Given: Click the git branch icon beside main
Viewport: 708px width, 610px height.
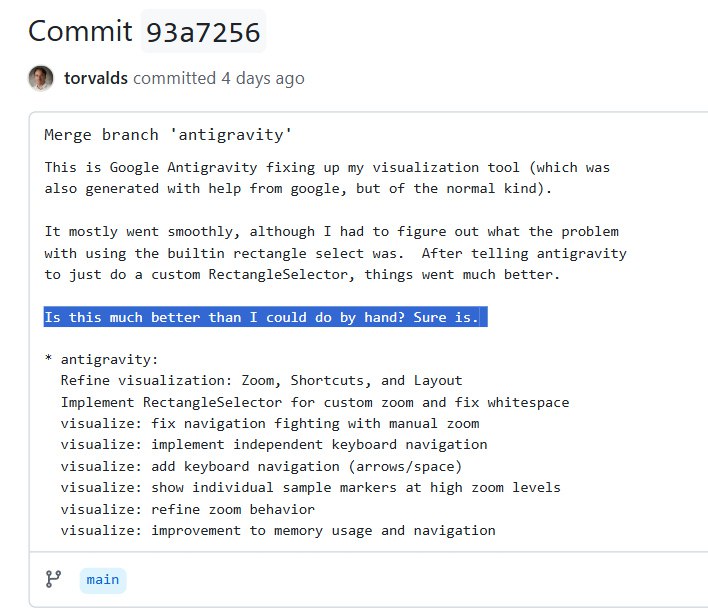Looking at the screenshot, I should point(53,579).
